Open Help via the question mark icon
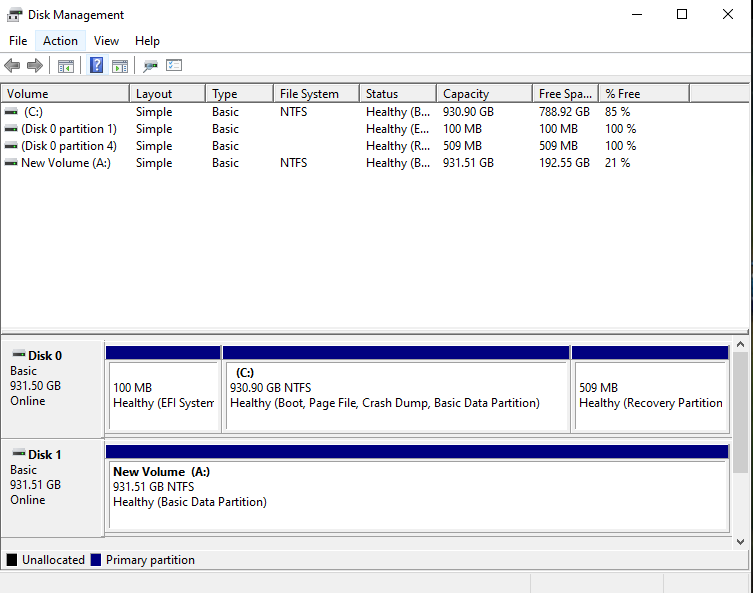The image size is (753, 593). coord(97,65)
